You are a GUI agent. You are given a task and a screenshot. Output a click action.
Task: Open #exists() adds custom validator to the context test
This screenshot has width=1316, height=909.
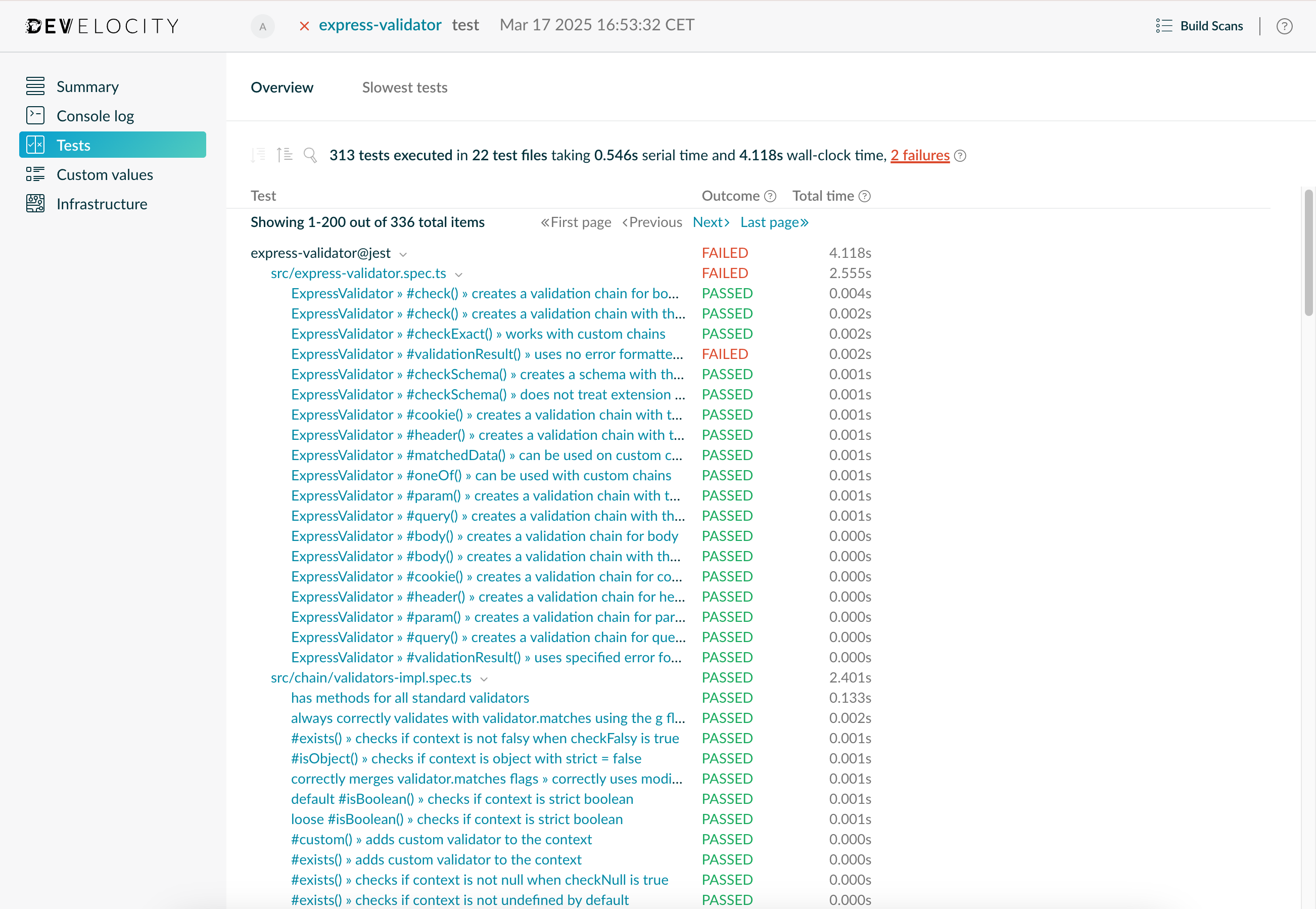(x=436, y=859)
